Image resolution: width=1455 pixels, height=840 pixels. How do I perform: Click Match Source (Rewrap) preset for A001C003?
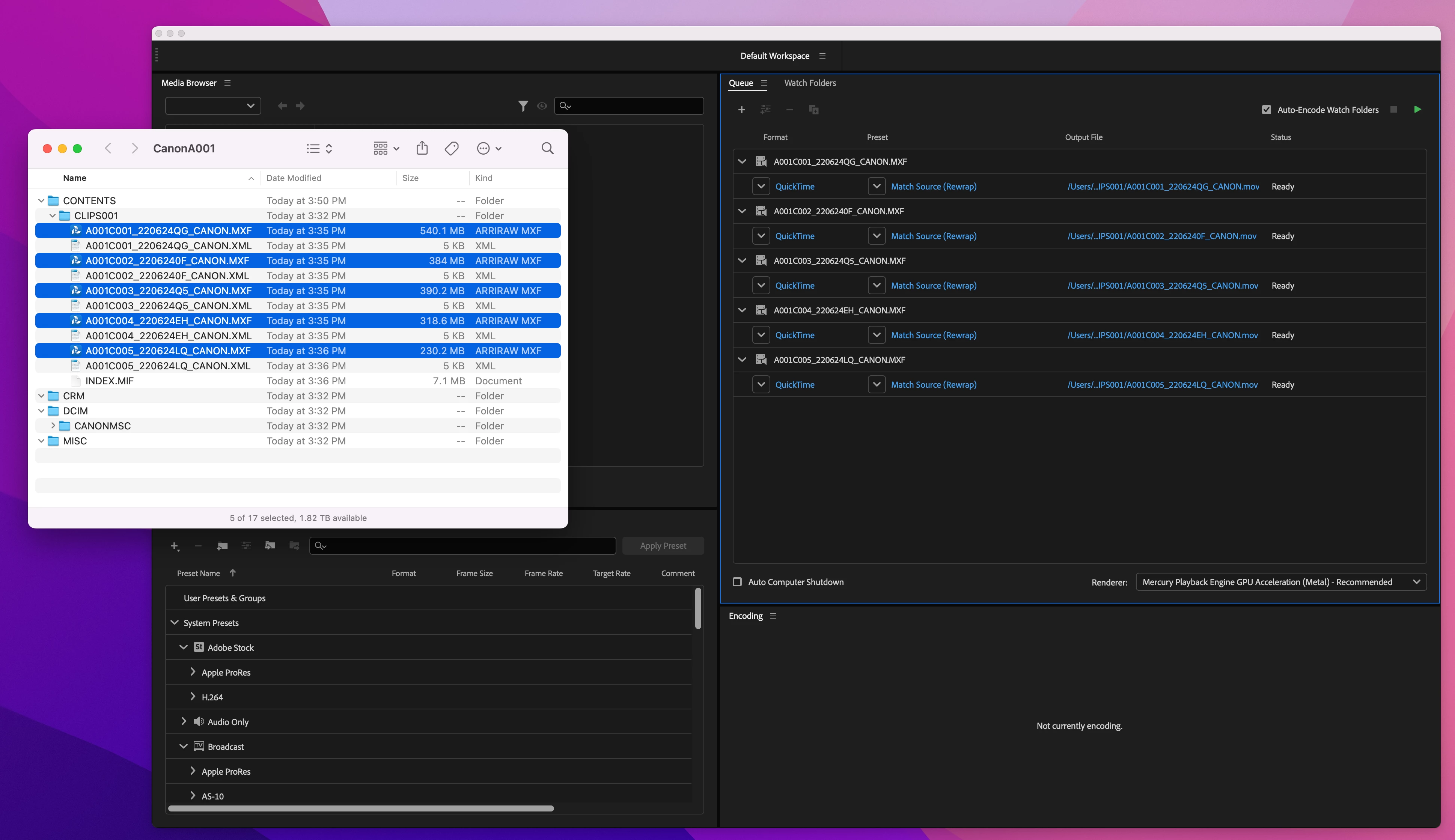[x=933, y=286]
